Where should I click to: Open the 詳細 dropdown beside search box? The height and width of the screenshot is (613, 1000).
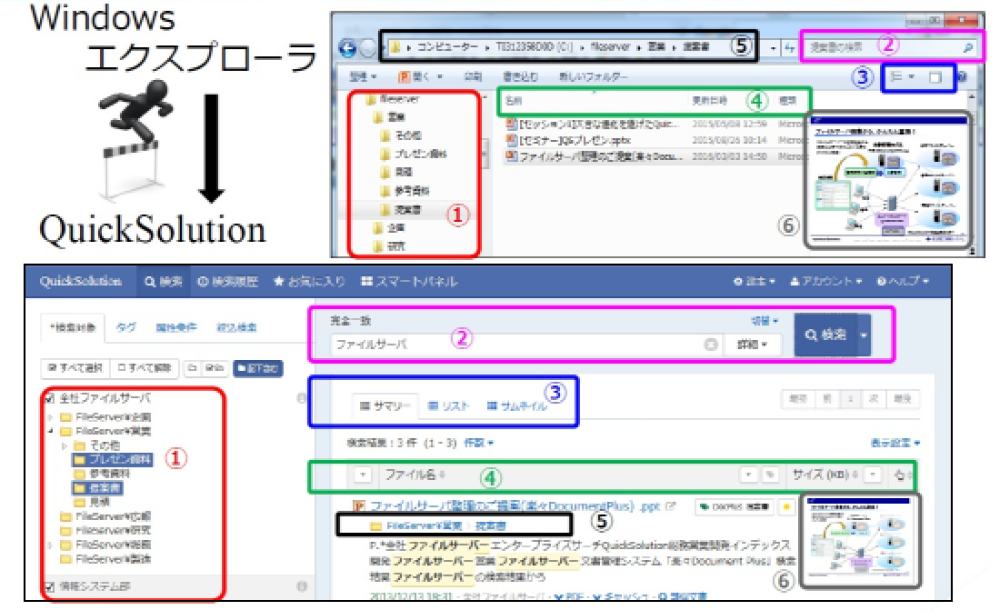click(x=752, y=344)
